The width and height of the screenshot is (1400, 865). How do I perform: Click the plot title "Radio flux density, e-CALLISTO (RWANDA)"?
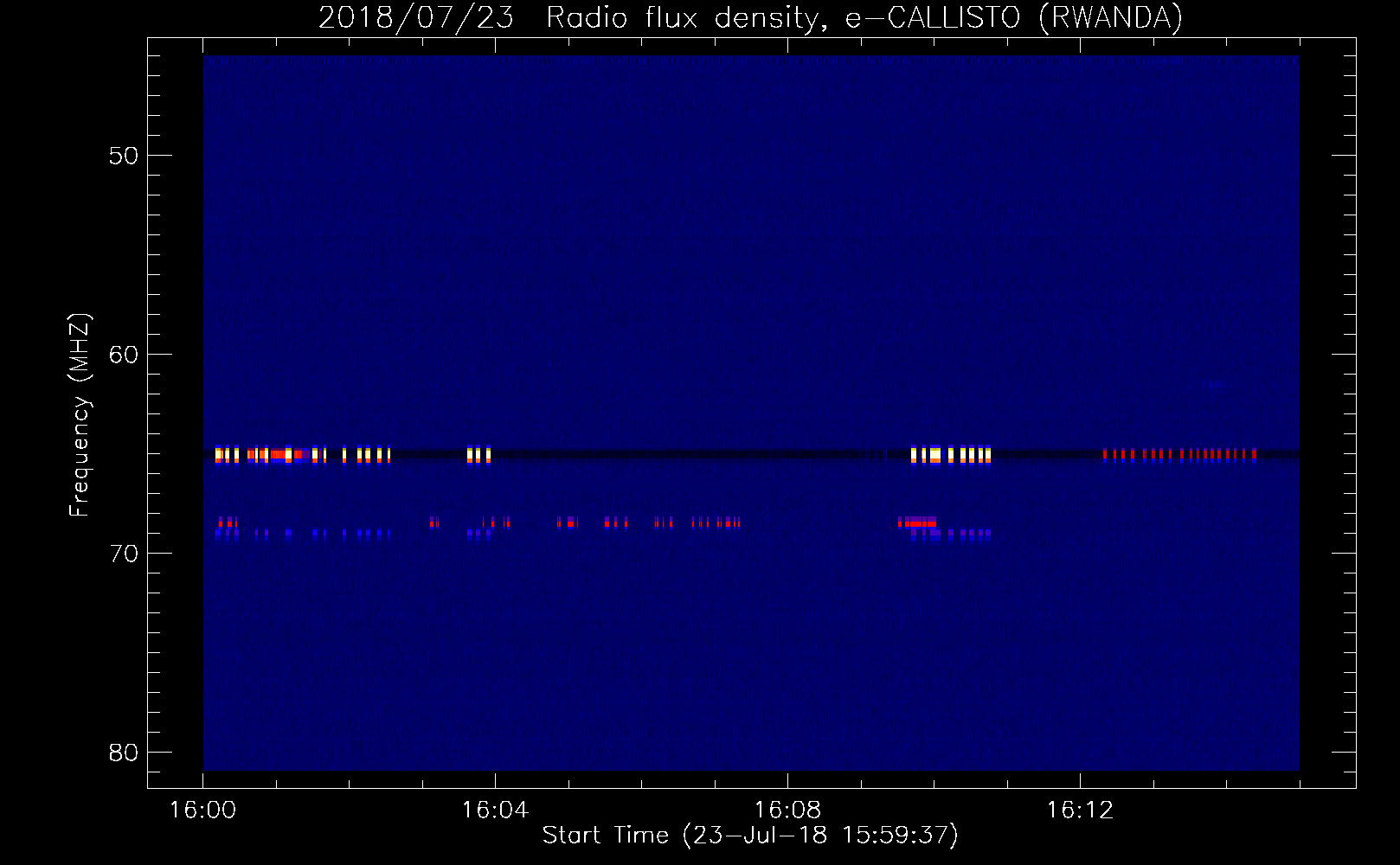864,17
